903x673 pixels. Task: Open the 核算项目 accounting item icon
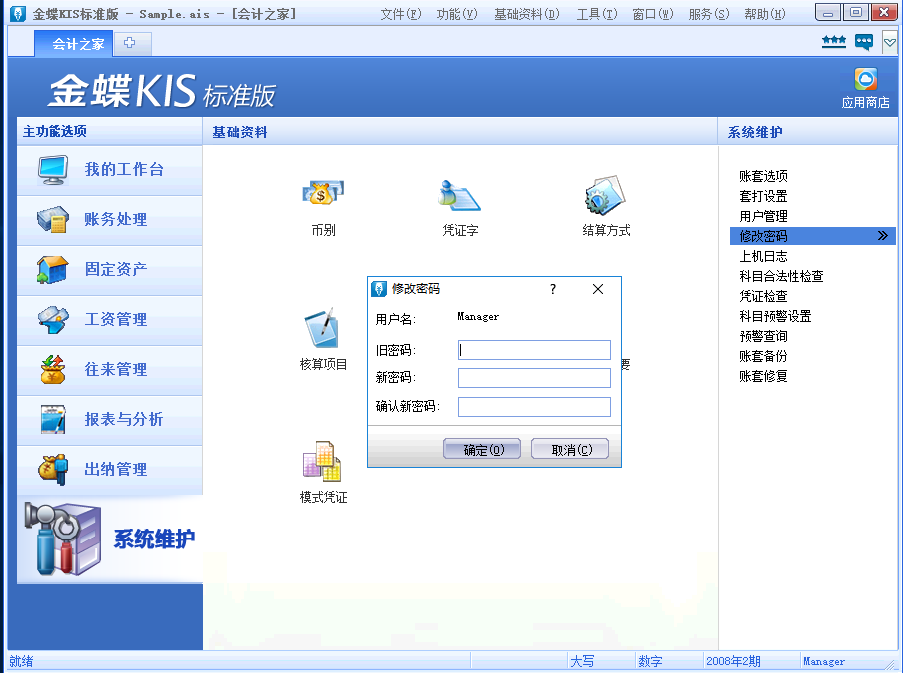[x=323, y=328]
